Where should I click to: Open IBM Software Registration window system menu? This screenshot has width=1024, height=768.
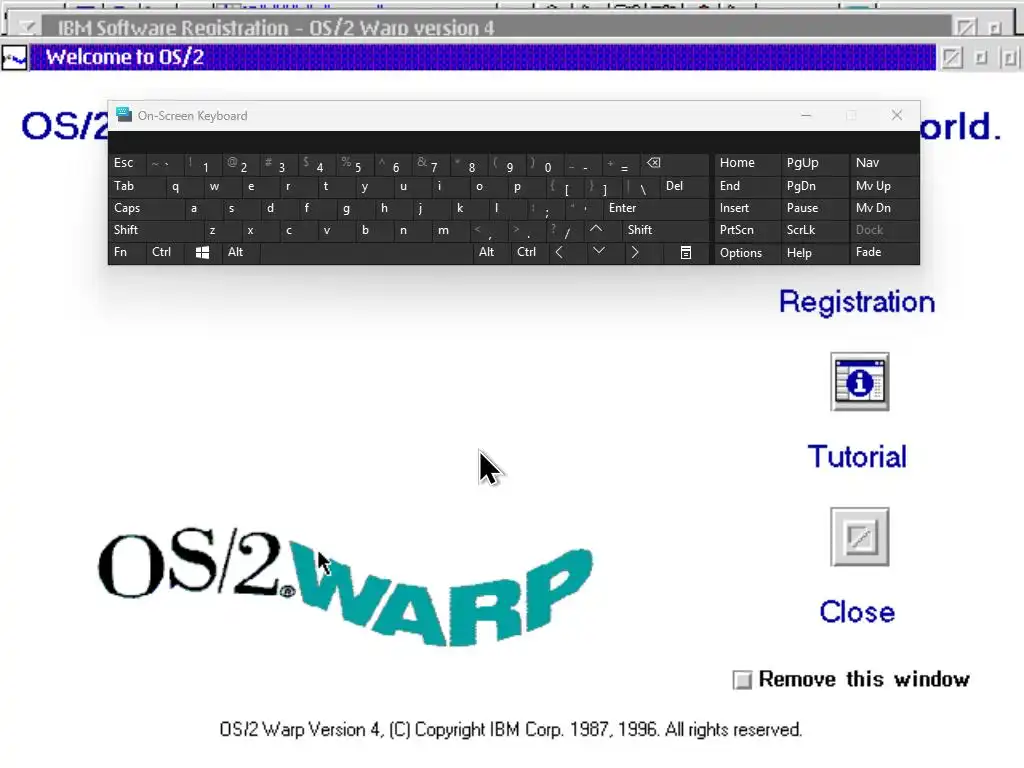coord(27,27)
